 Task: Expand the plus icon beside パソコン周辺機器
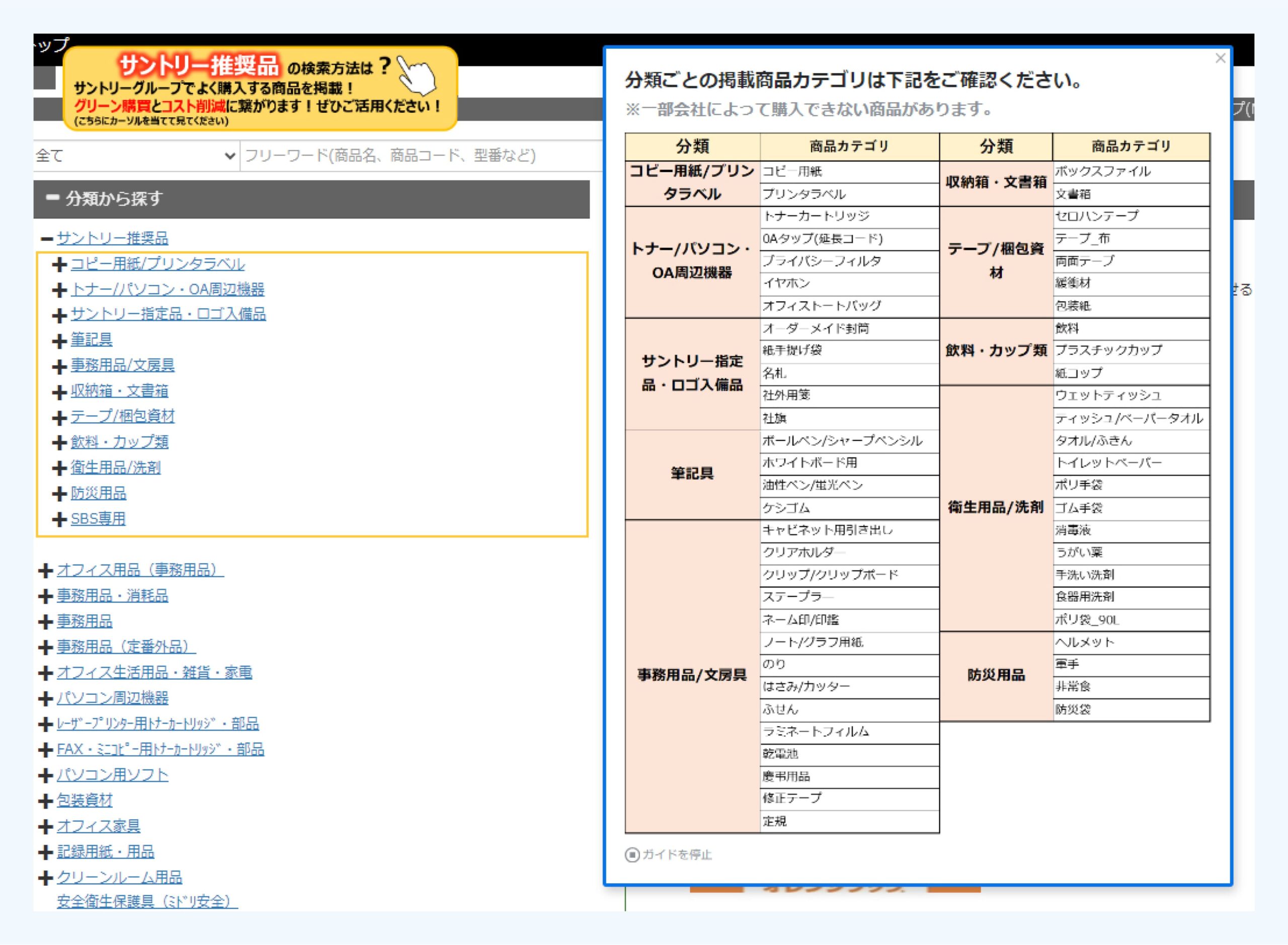pyautogui.click(x=46, y=698)
